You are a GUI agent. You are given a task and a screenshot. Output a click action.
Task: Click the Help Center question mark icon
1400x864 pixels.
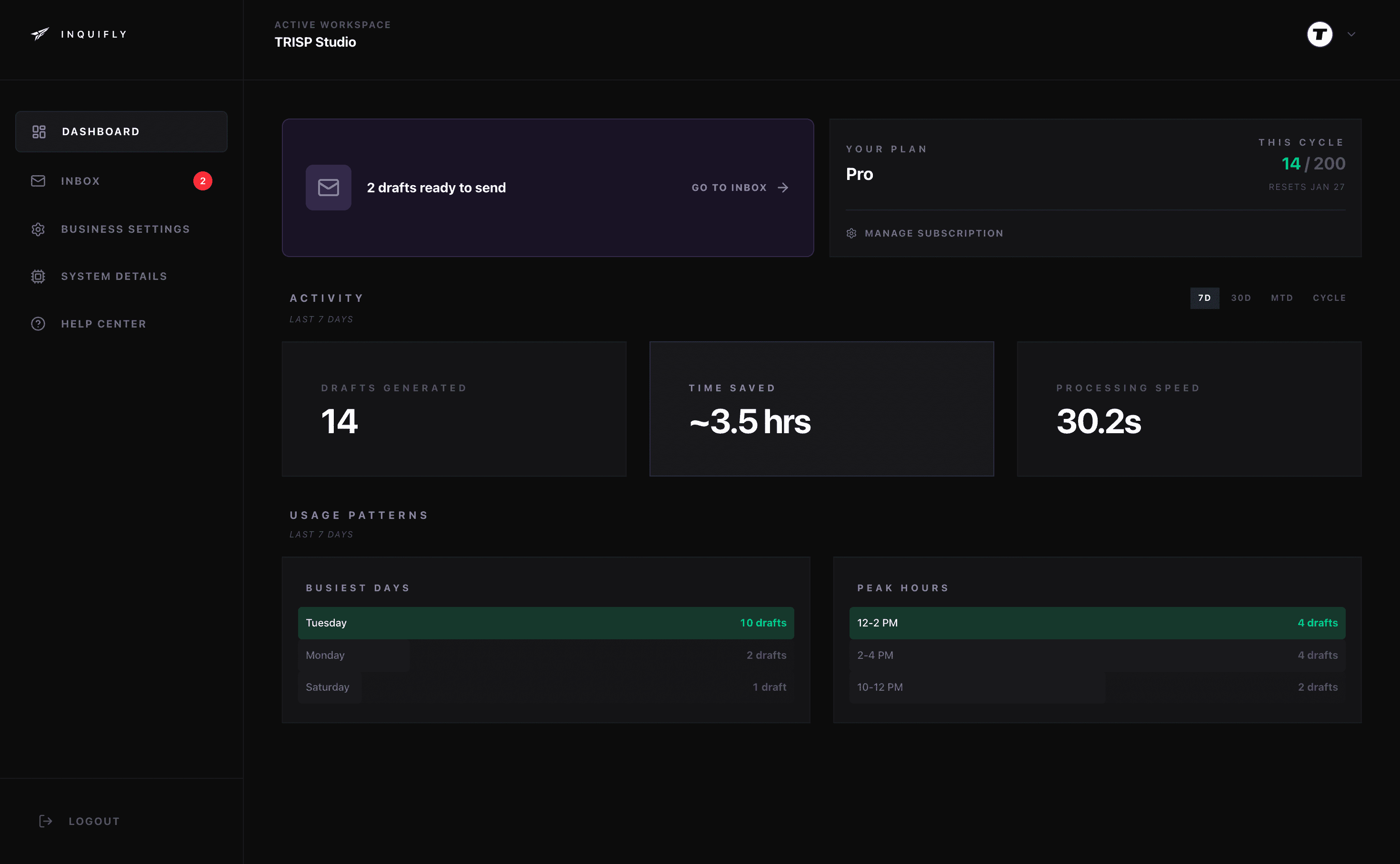point(38,323)
